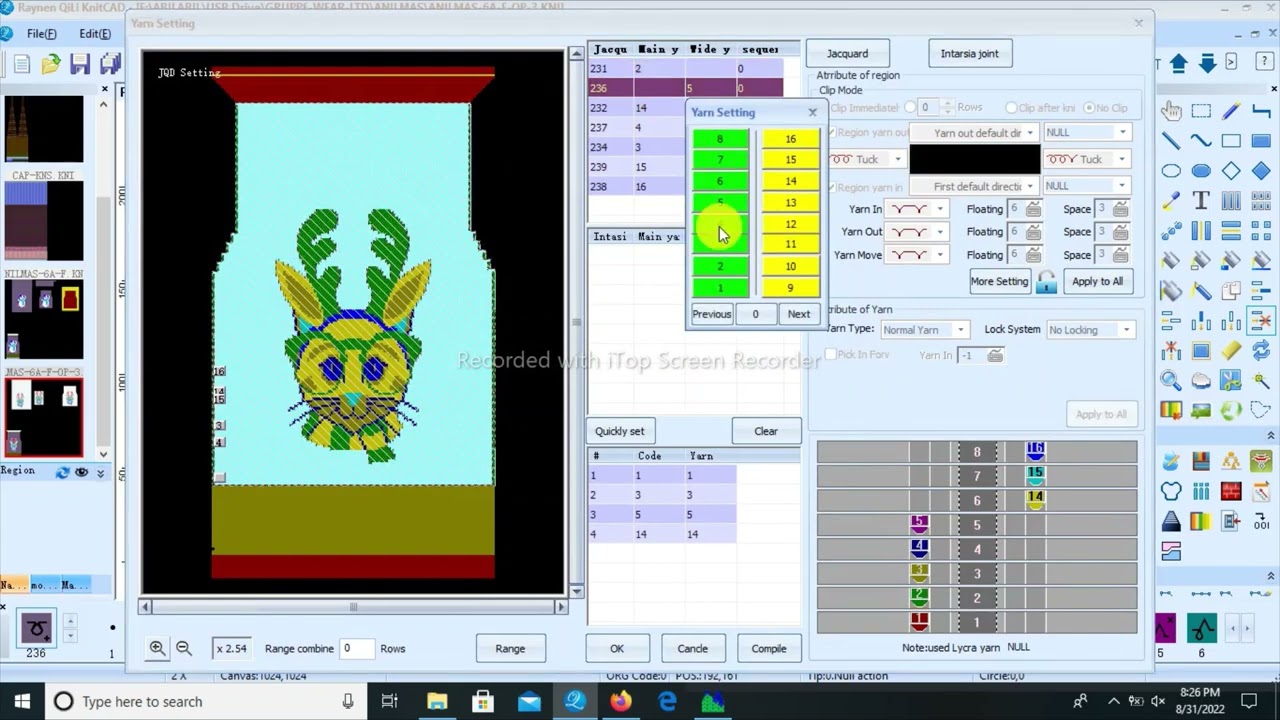Toggle the Pick In Forward checkbox
This screenshot has width=1280, height=720.
[x=830, y=355]
